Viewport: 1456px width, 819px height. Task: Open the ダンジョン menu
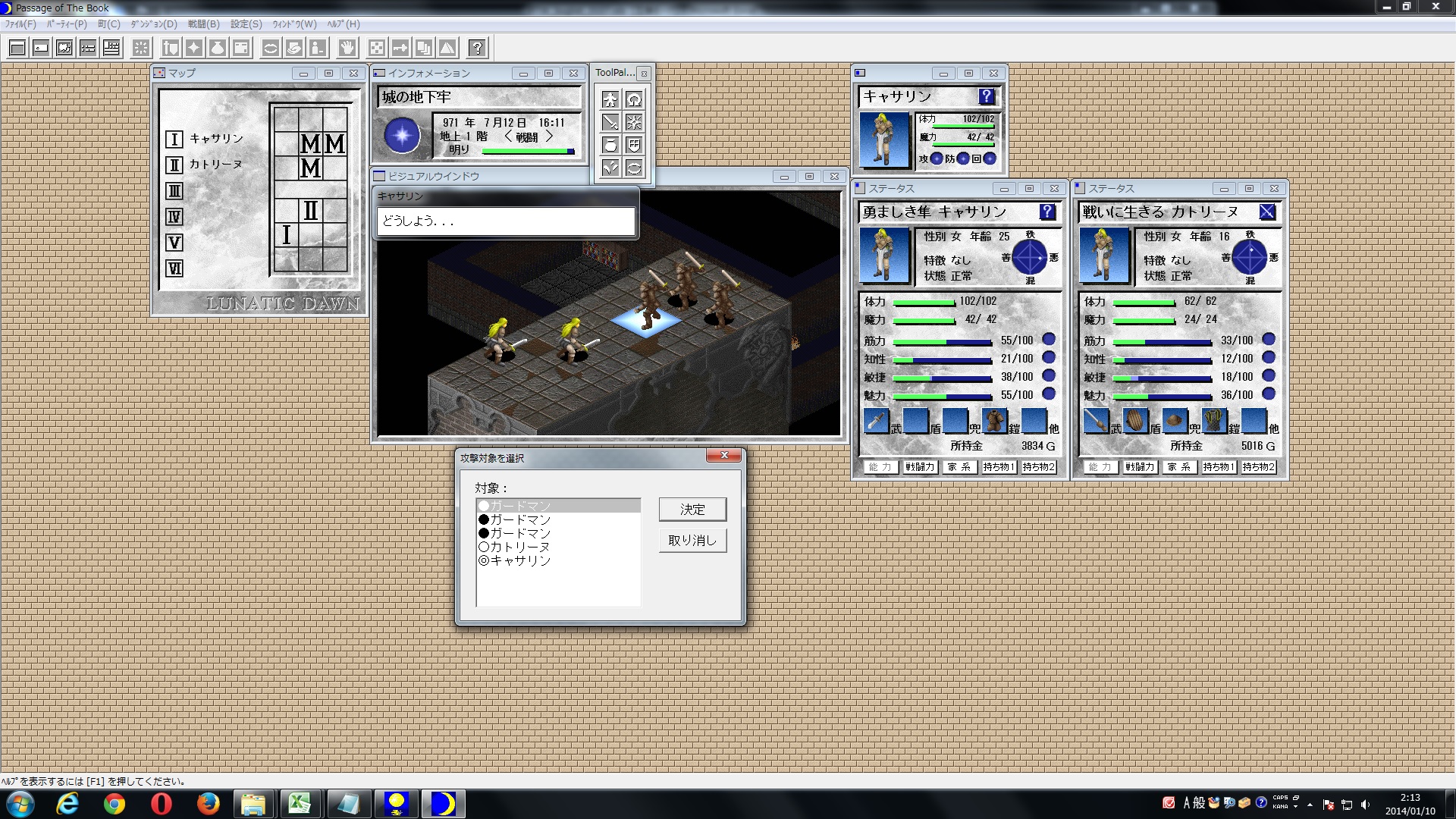(155, 24)
